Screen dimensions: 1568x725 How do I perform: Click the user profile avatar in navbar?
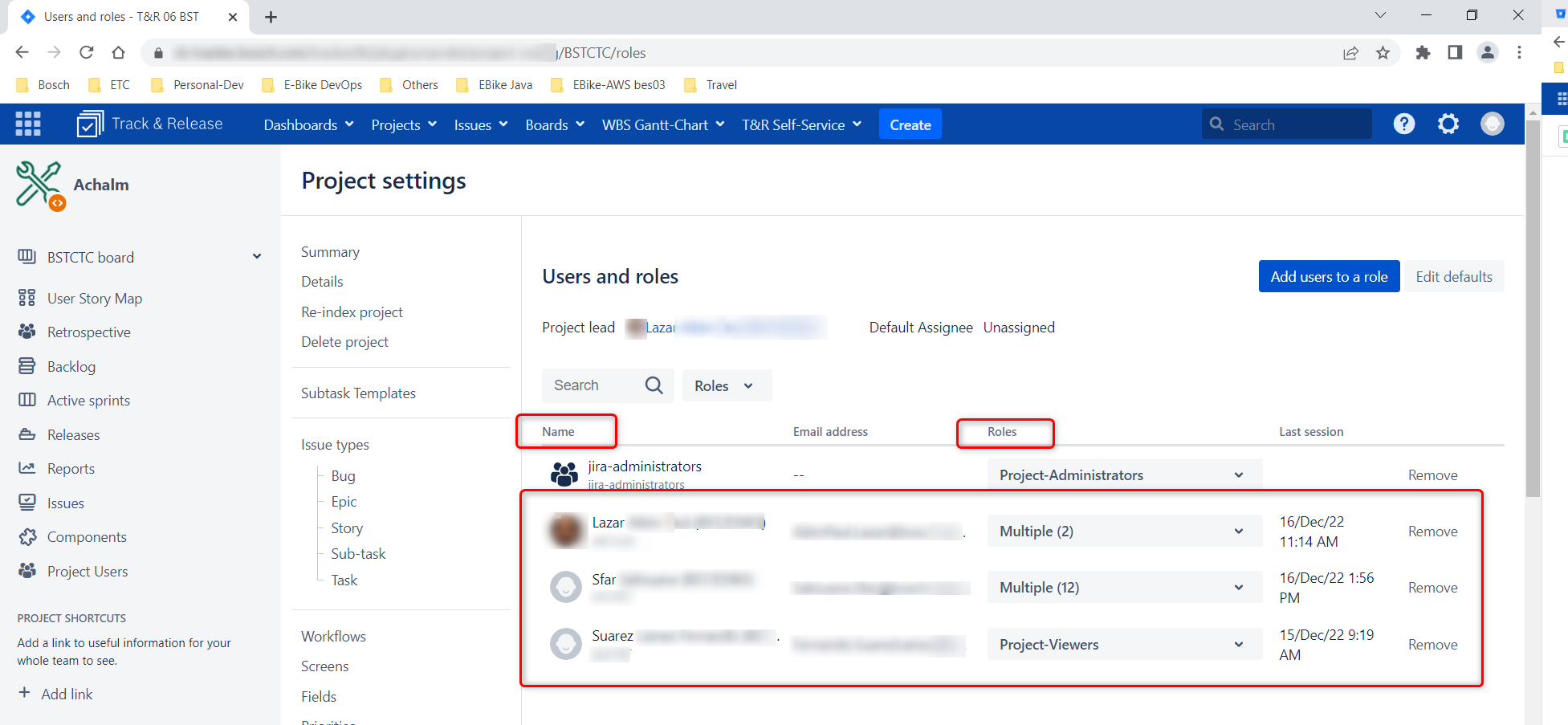(x=1492, y=124)
